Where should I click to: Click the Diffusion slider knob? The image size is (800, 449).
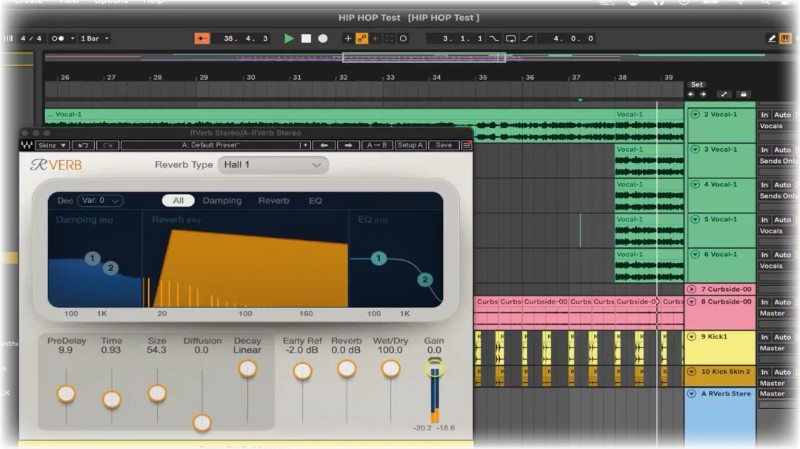click(x=202, y=422)
